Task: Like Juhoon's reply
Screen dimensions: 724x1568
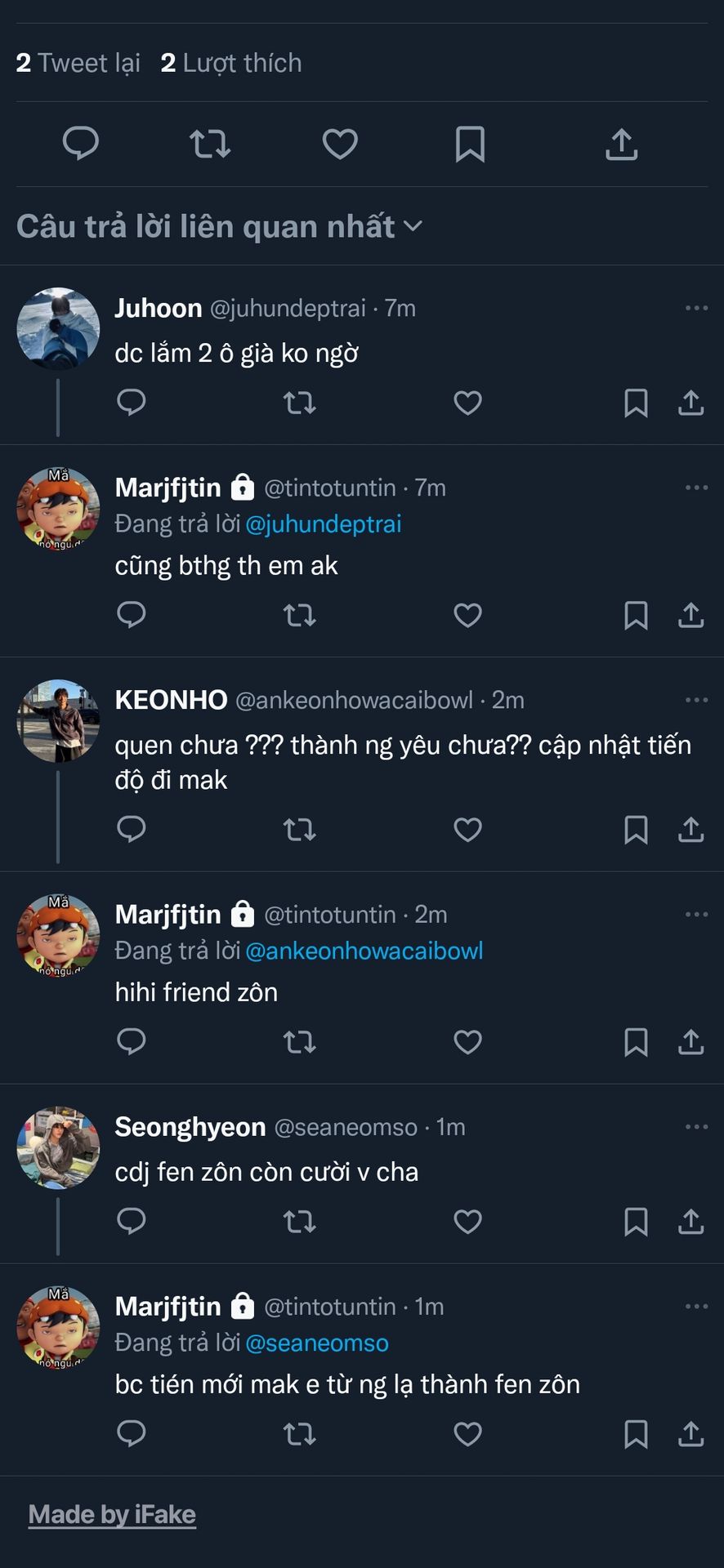Action: pos(467,403)
